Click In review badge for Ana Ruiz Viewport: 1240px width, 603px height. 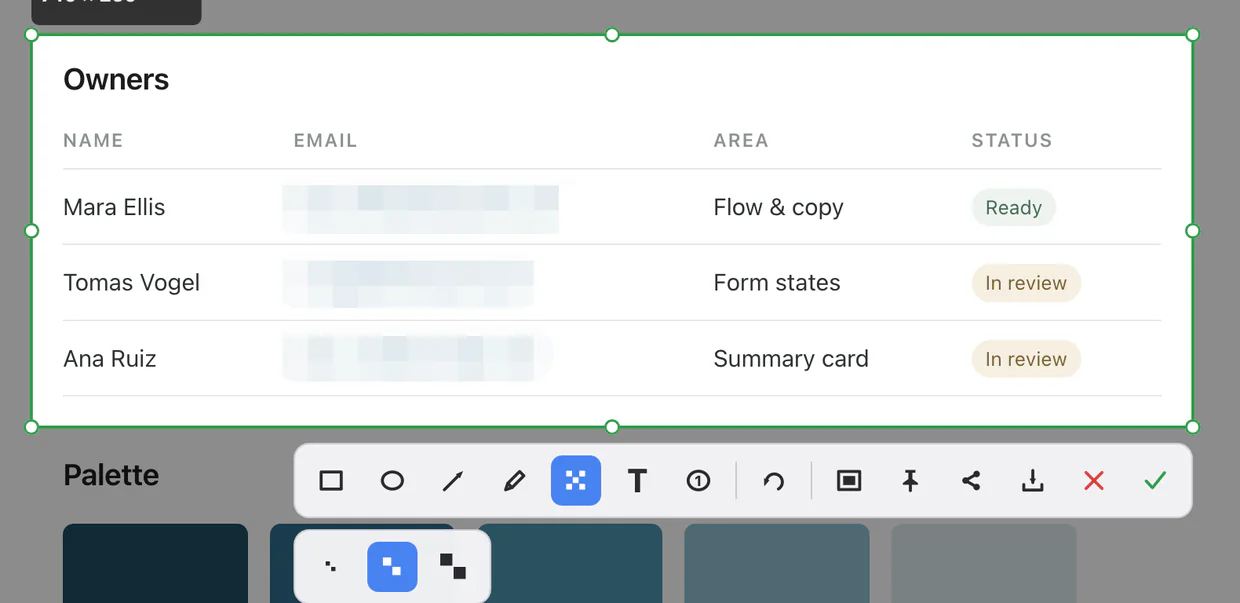[x=1026, y=359]
